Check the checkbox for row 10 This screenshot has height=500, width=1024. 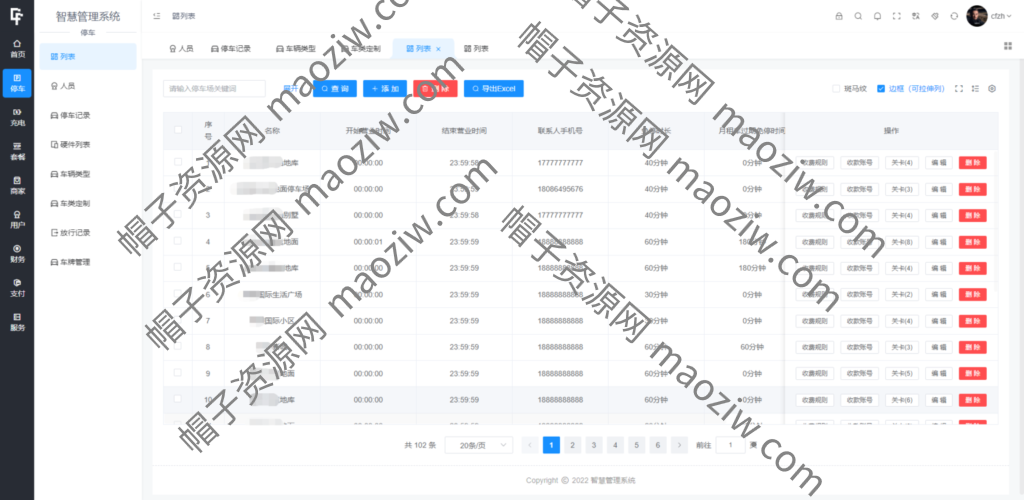178,398
